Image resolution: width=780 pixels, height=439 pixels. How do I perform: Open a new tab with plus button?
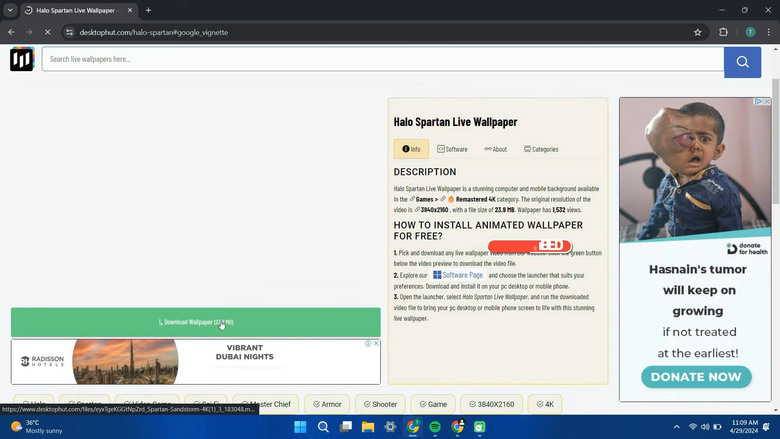point(148,10)
